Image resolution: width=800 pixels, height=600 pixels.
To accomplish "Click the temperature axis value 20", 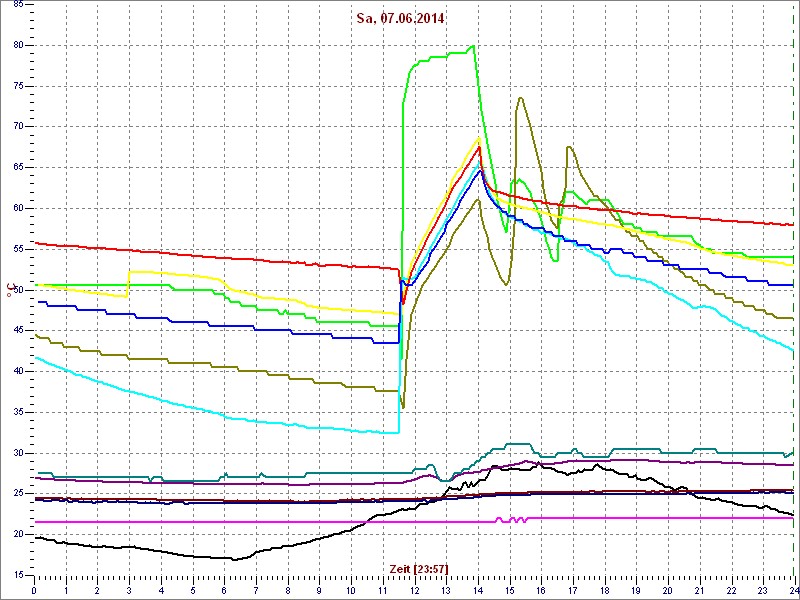I will pos(17,535).
